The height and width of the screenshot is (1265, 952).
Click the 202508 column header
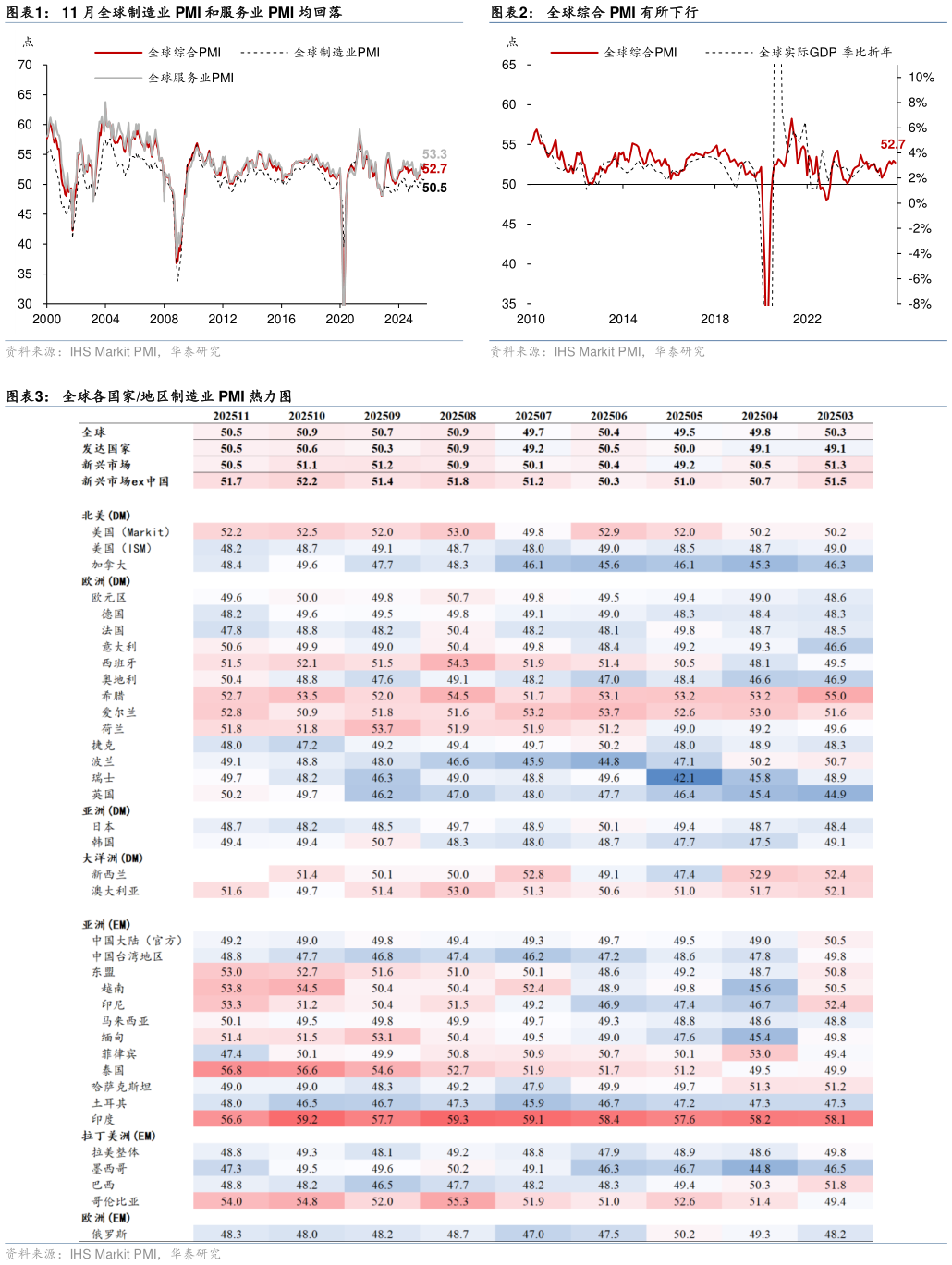click(x=458, y=416)
